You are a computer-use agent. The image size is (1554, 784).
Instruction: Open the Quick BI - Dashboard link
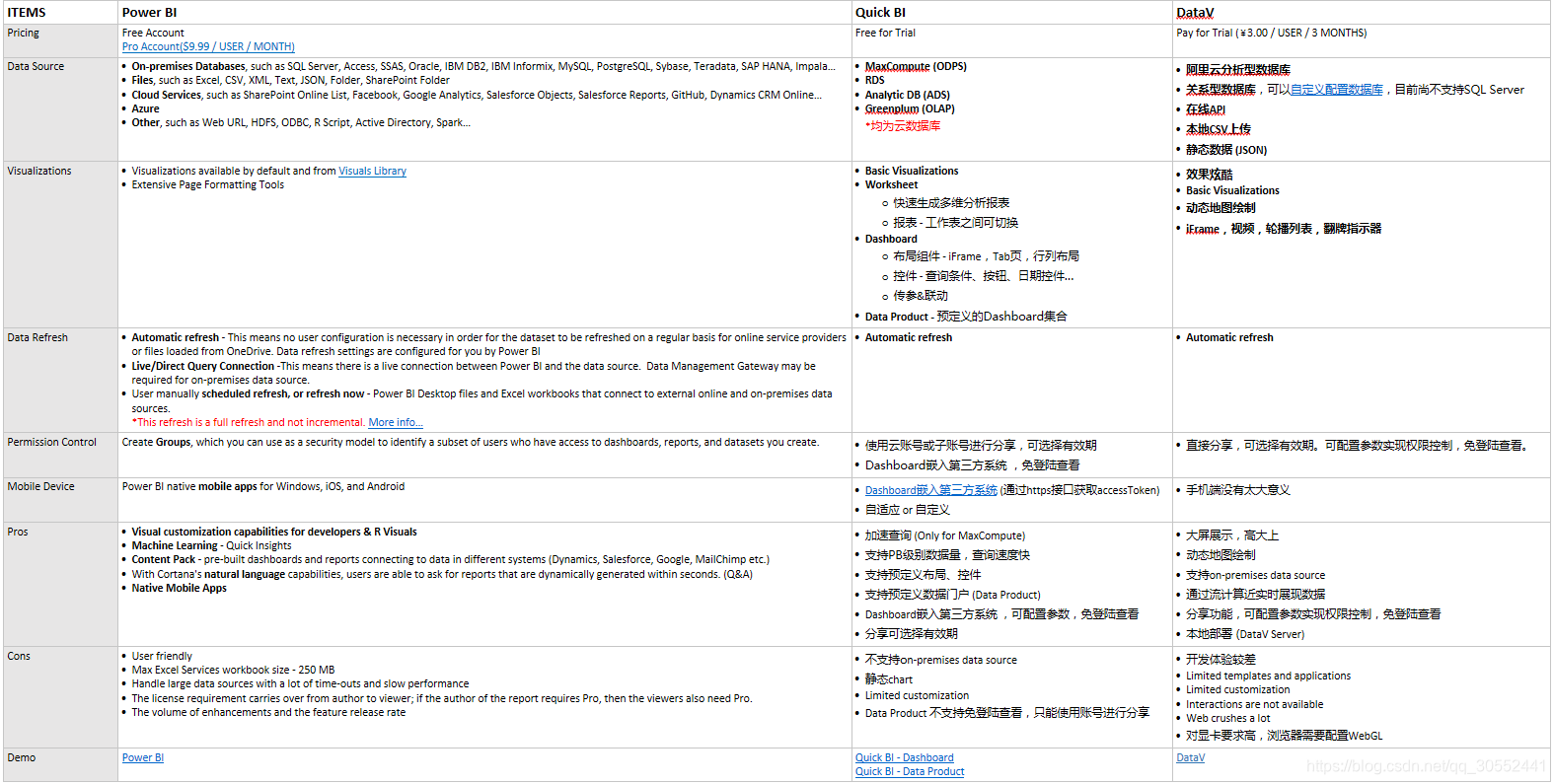click(x=905, y=757)
